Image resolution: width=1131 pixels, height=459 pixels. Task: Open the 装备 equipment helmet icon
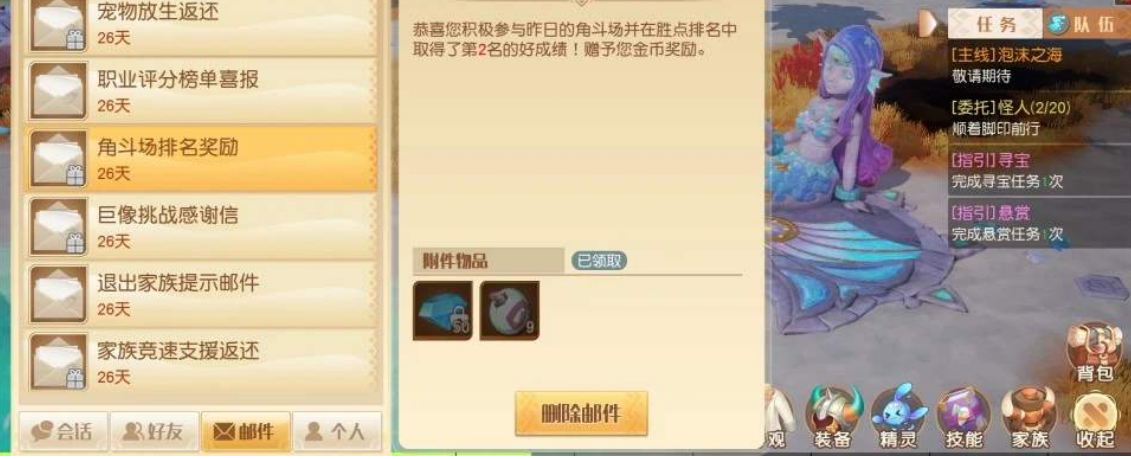point(833,419)
